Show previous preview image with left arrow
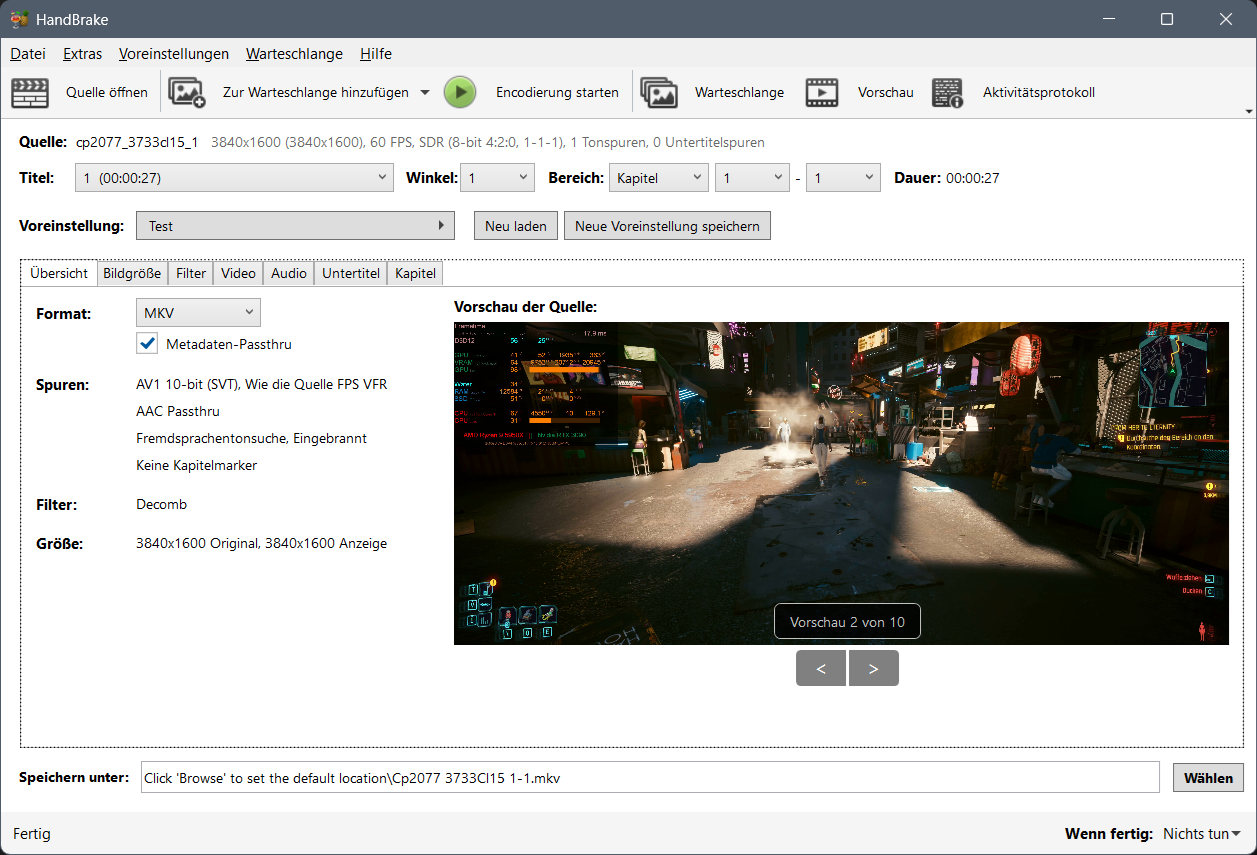This screenshot has width=1257, height=855. [821, 668]
